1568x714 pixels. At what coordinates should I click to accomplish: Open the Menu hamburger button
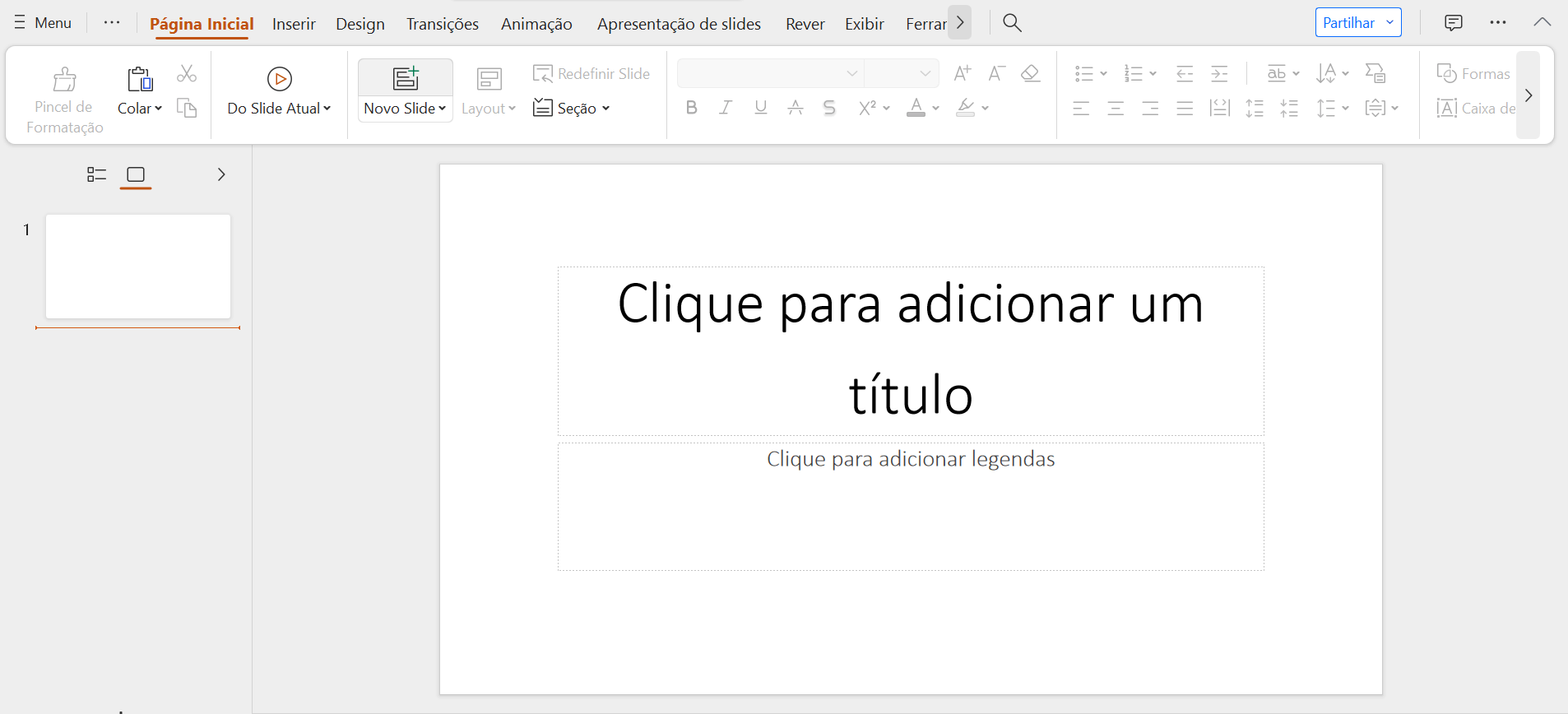click(43, 23)
